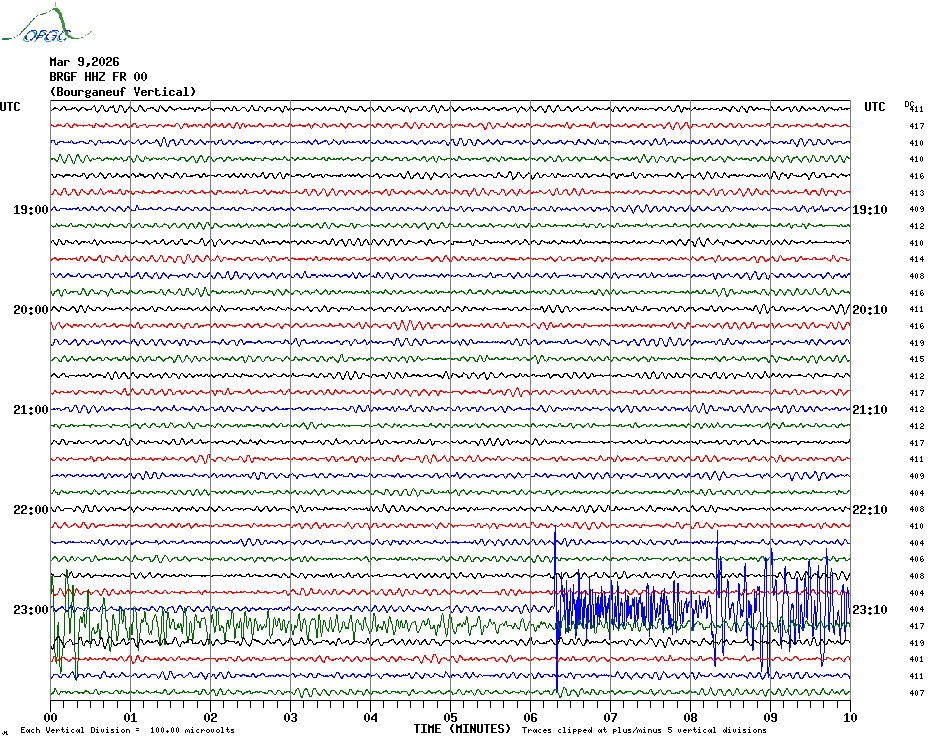Click the 21:00 hour marker

pos(30,410)
